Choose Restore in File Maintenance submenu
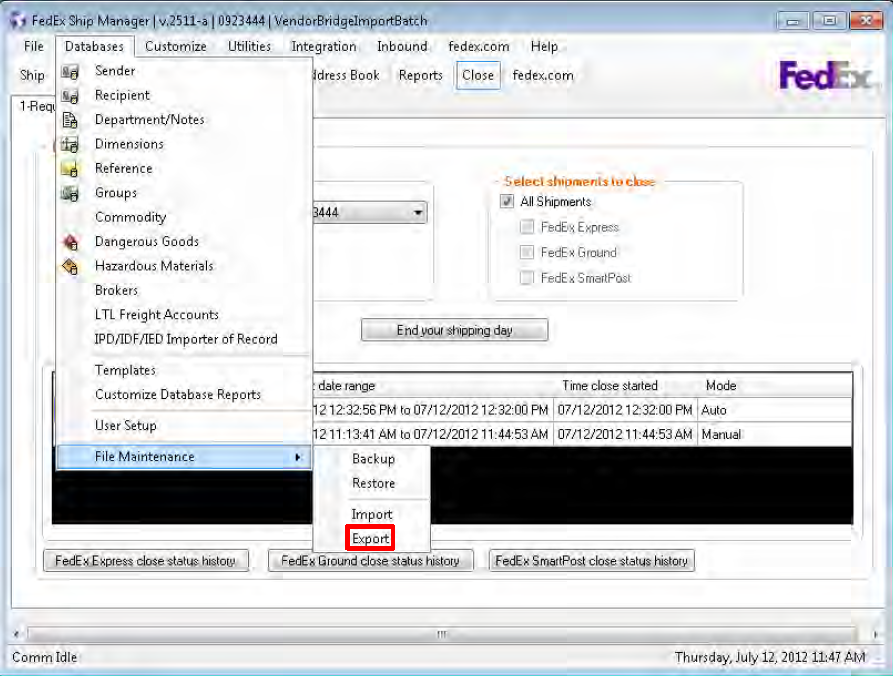This screenshot has height=676, width=893. tap(372, 484)
